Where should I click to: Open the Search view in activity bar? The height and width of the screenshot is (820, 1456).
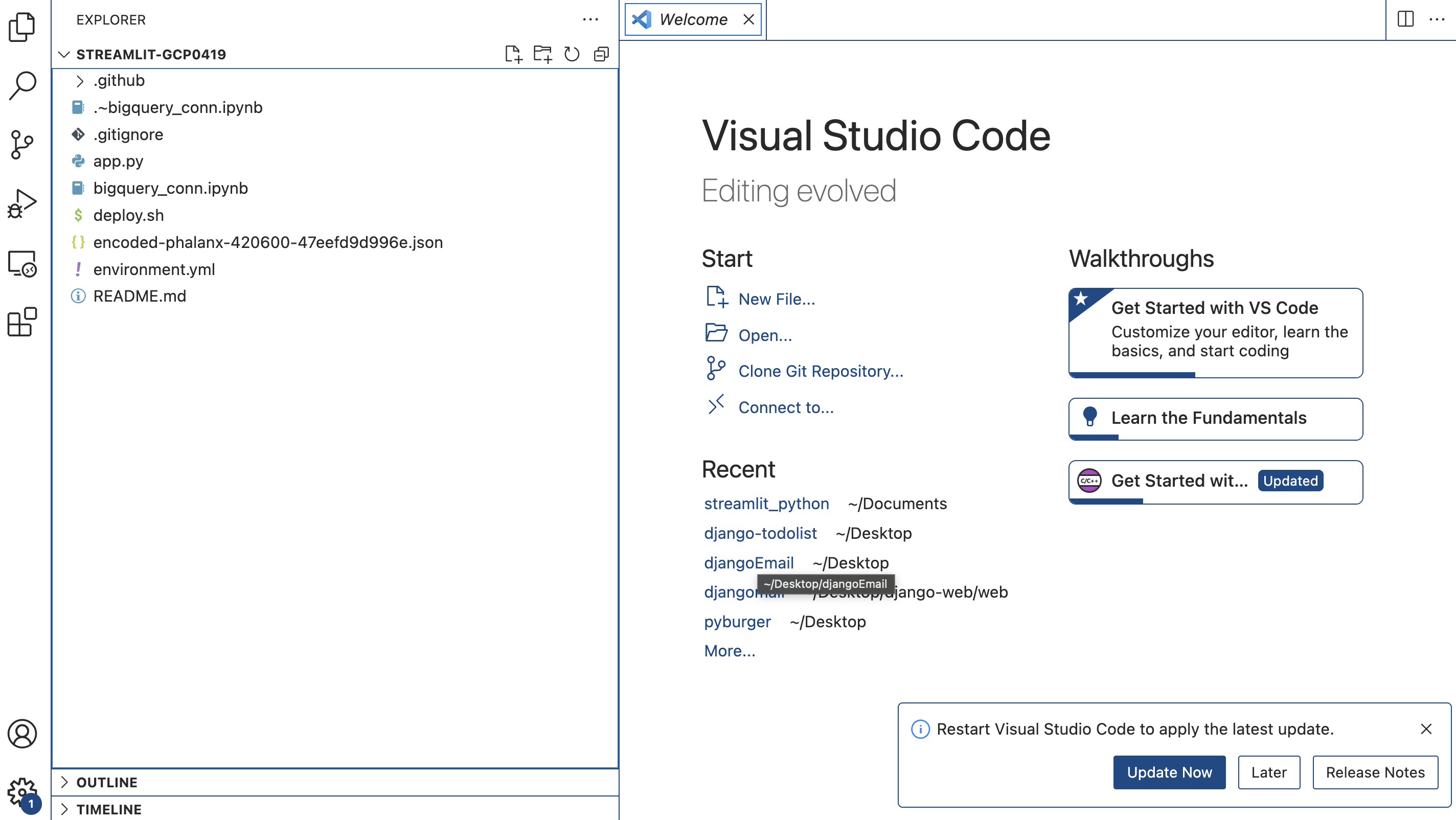pos(22,86)
